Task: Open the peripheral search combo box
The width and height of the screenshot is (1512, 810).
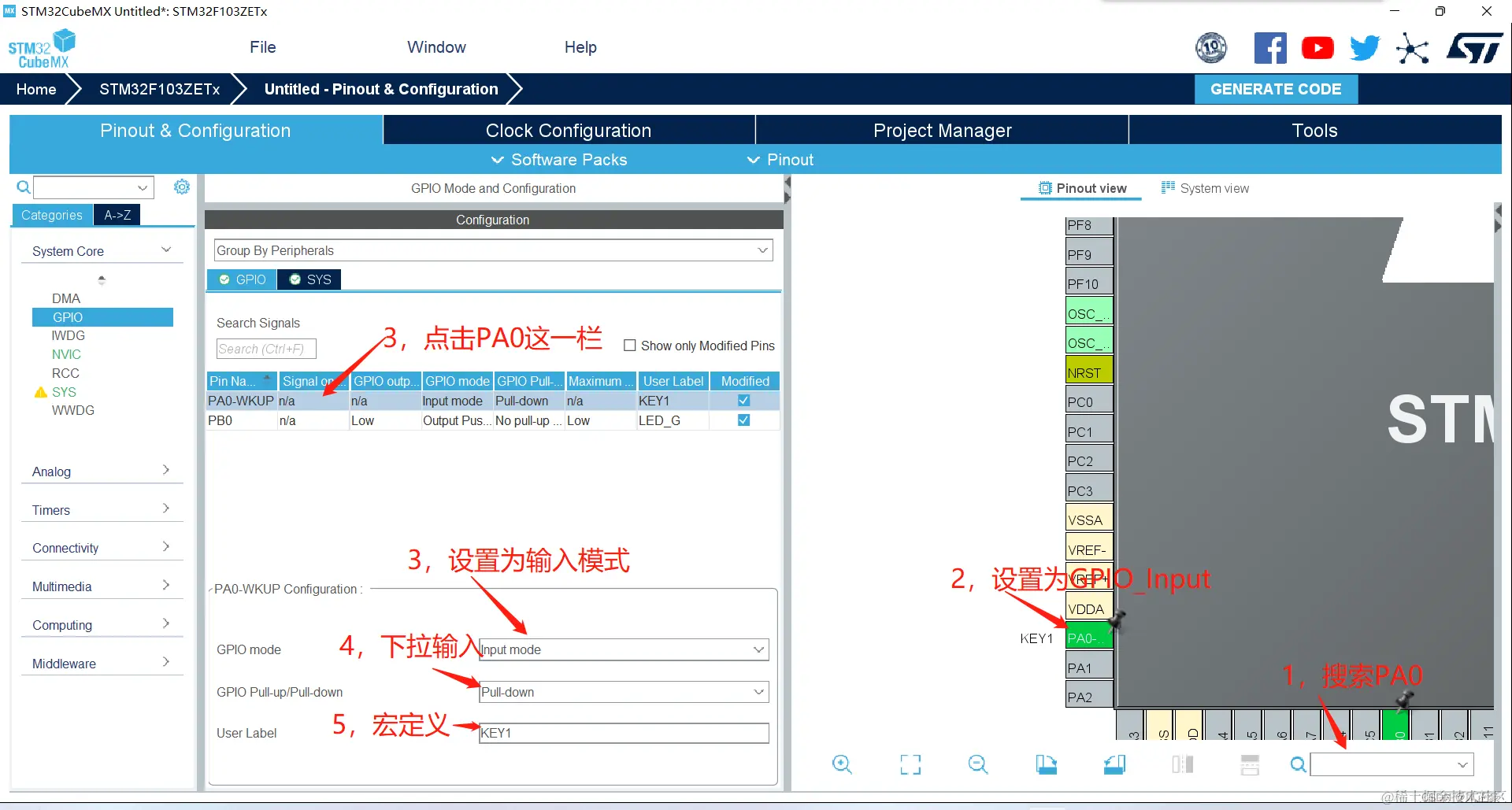Action: point(94,187)
